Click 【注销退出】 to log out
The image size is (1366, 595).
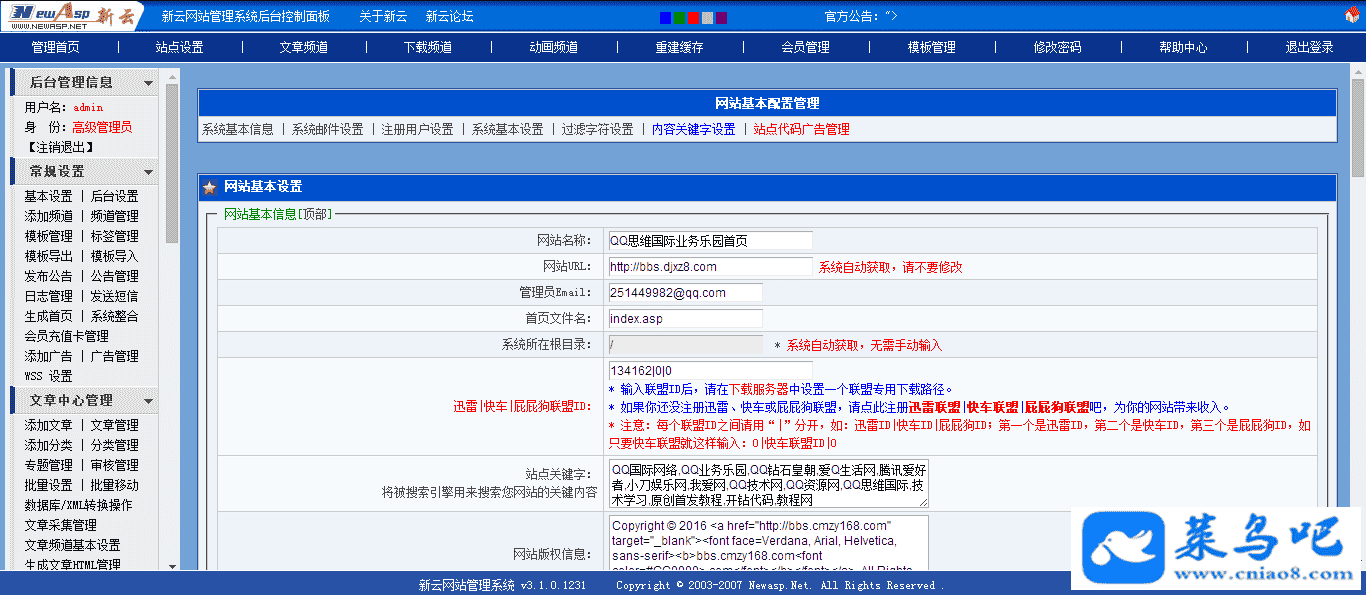click(x=59, y=147)
